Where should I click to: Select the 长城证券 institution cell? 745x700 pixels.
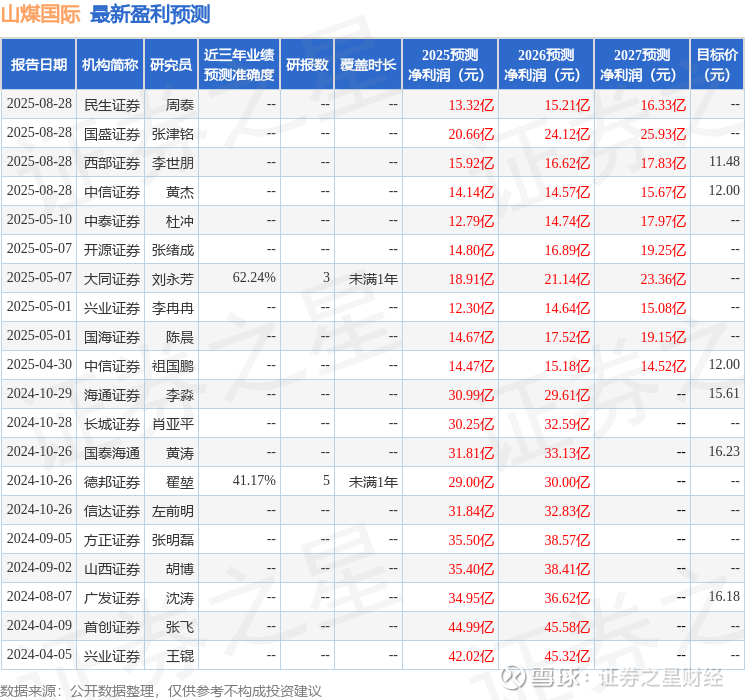[x=112, y=424]
